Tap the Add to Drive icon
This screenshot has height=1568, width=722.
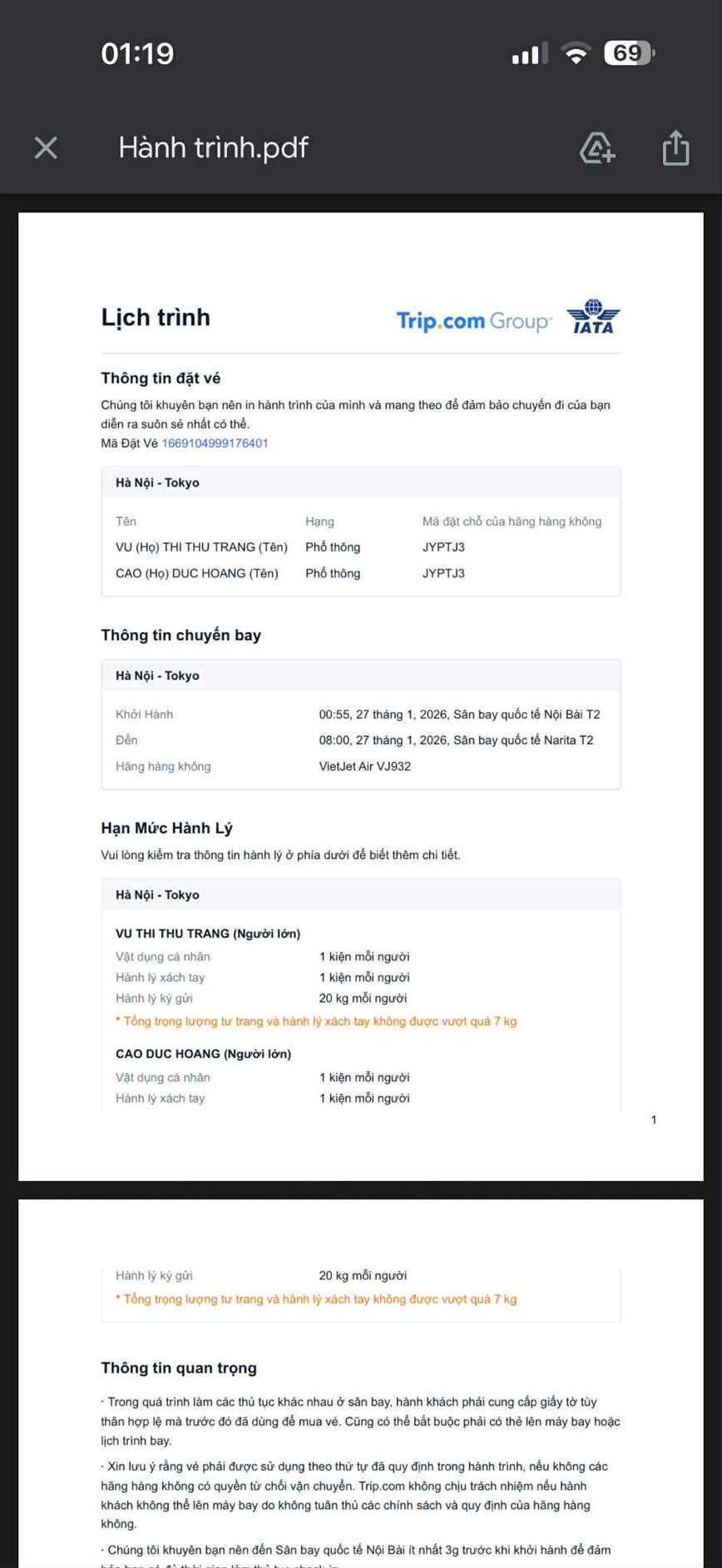pos(596,148)
